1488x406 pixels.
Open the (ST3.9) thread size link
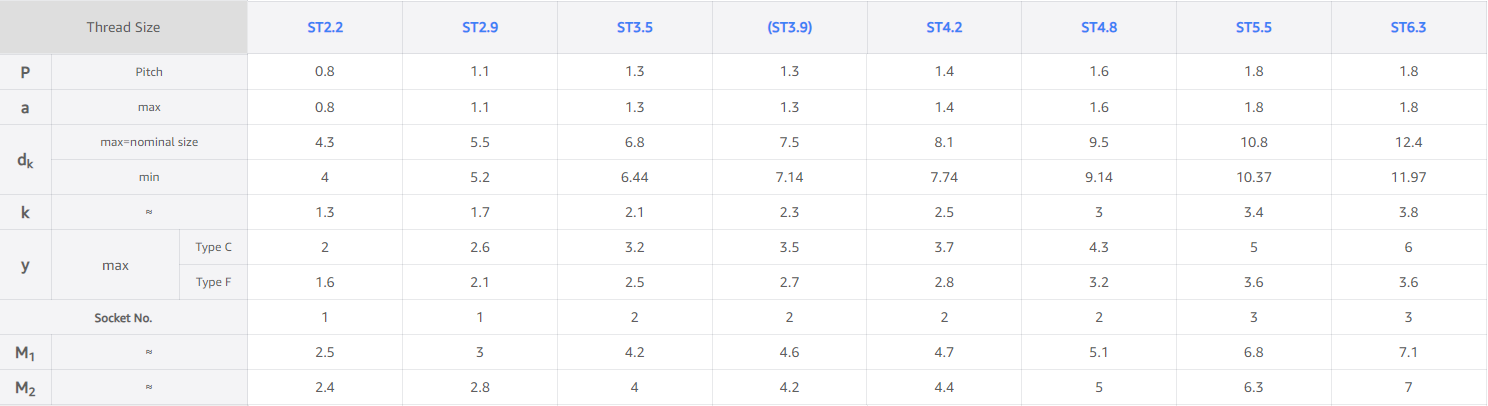pyautogui.click(x=790, y=27)
